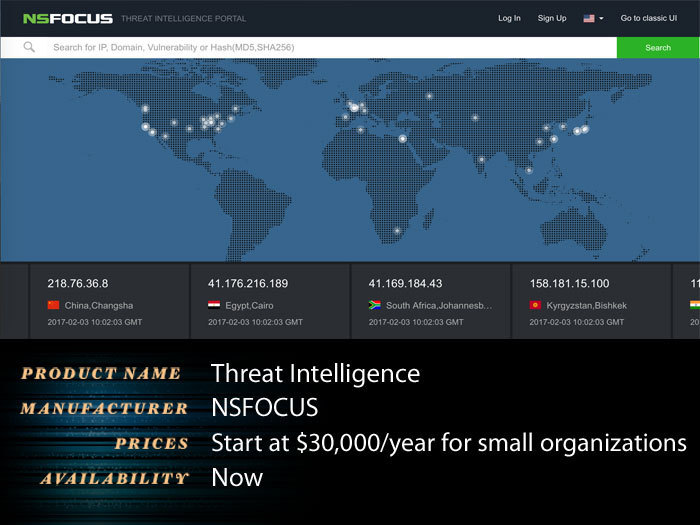Image resolution: width=700 pixels, height=525 pixels.
Task: Click the NSFOCUS logo
Action: click(x=68, y=19)
